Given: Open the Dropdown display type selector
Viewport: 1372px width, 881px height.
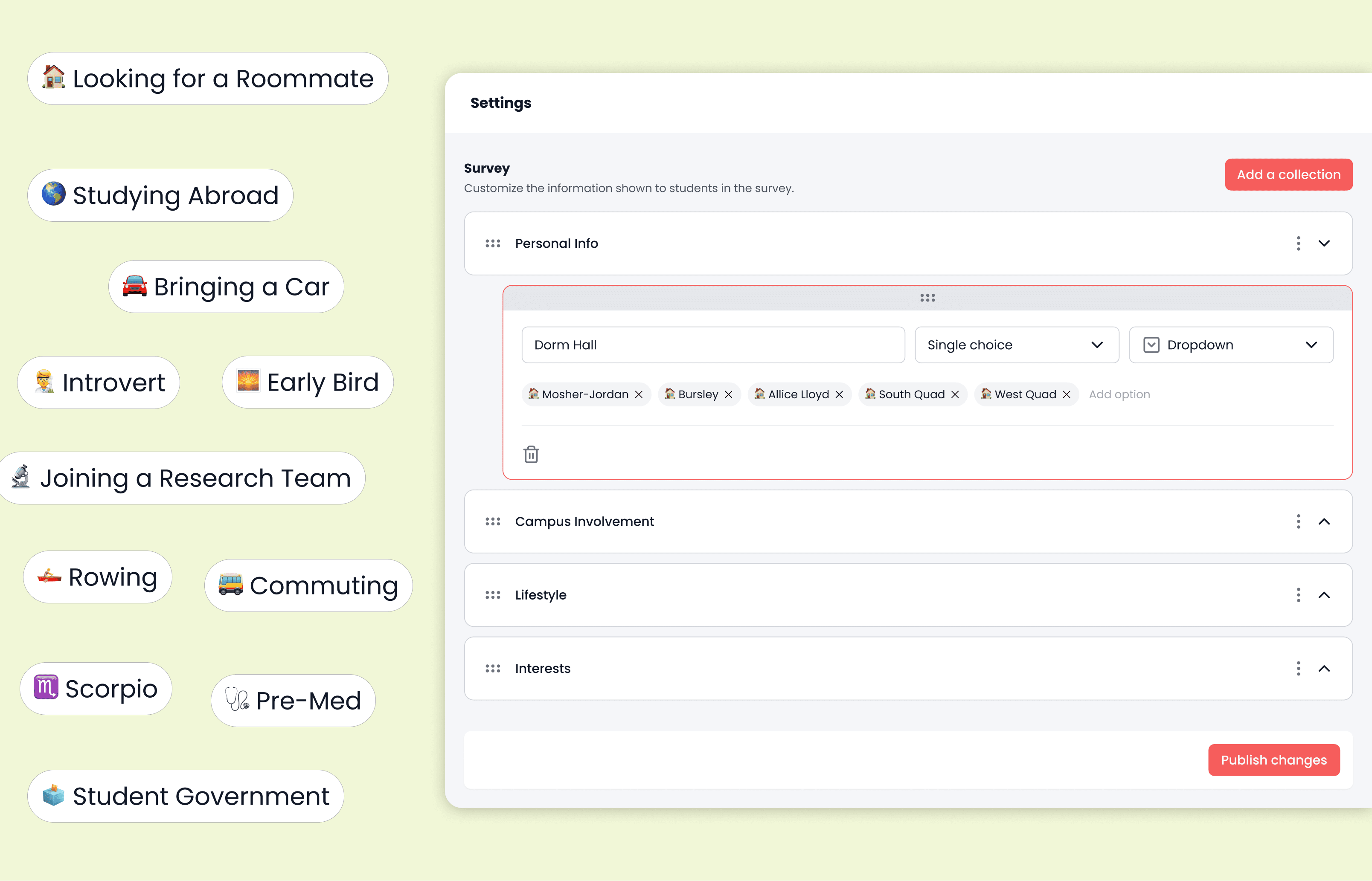Looking at the screenshot, I should coord(1231,345).
